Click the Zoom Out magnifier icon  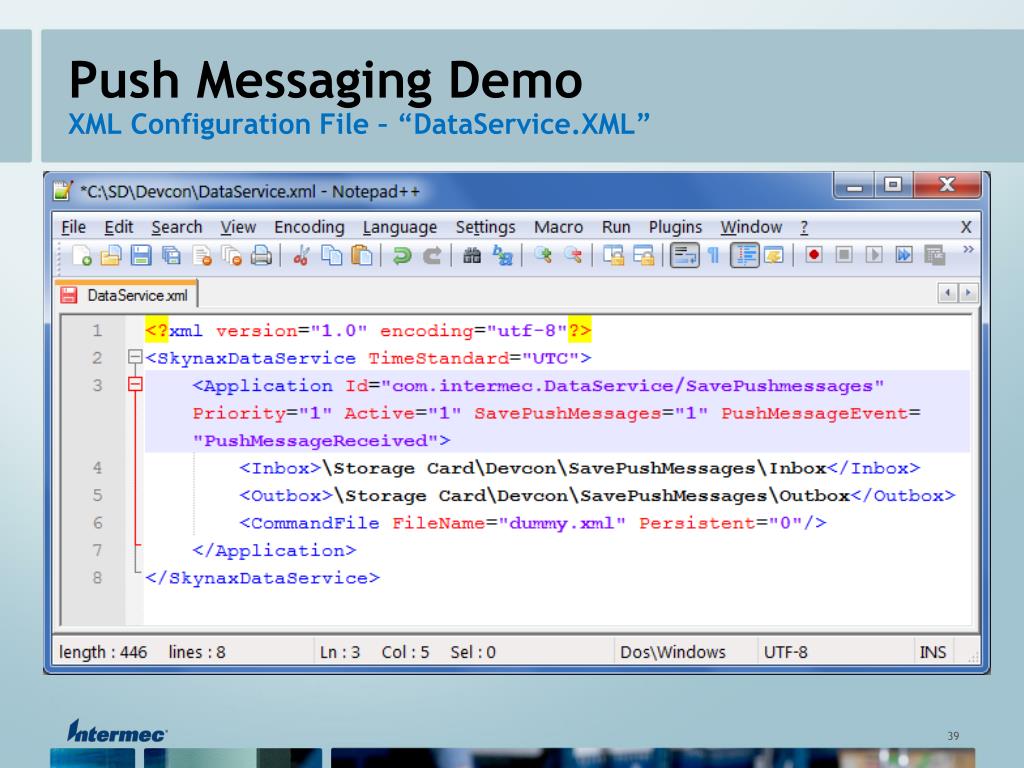pos(573,255)
